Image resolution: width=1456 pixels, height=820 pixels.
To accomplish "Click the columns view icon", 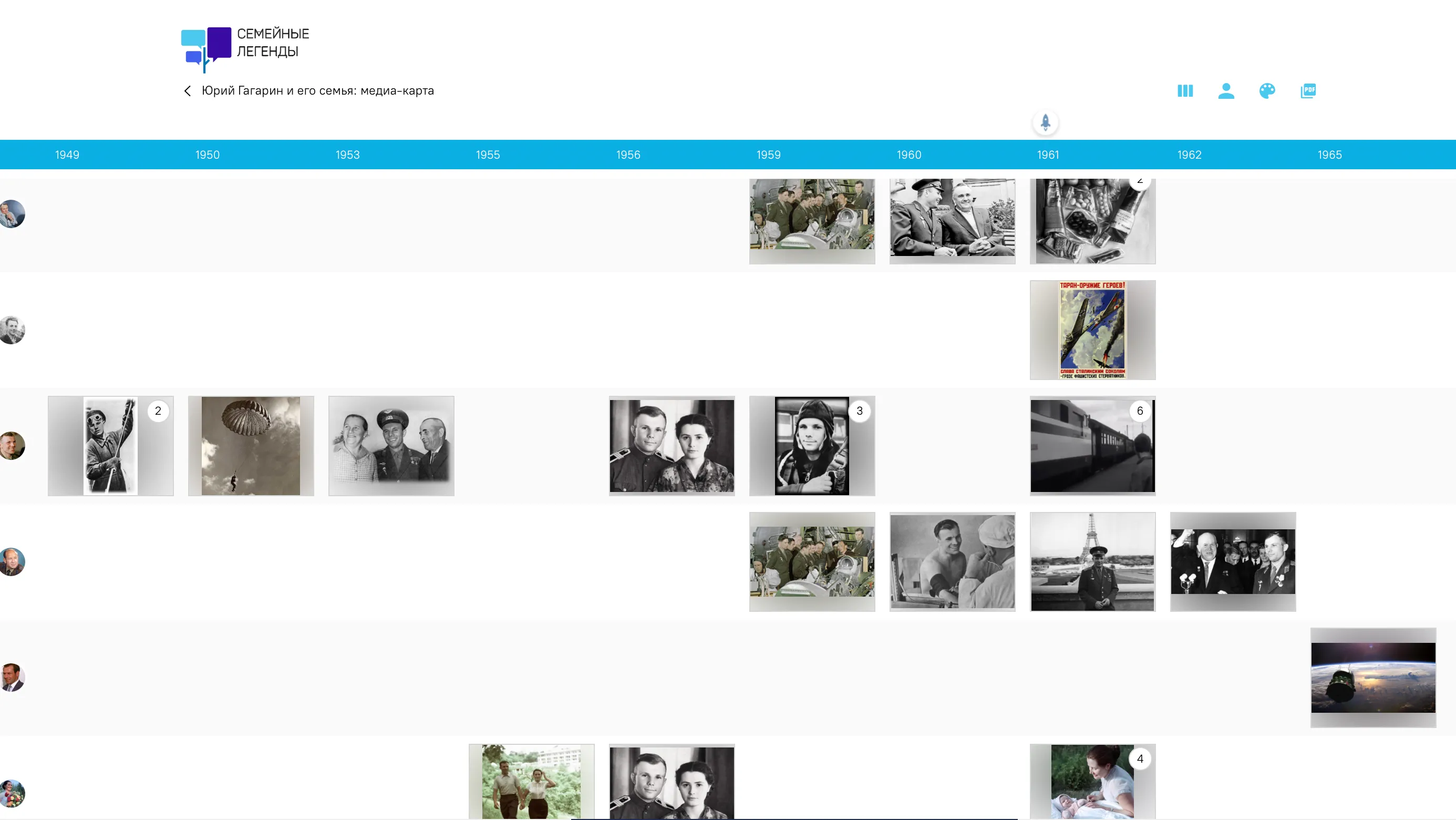I will click(1185, 90).
